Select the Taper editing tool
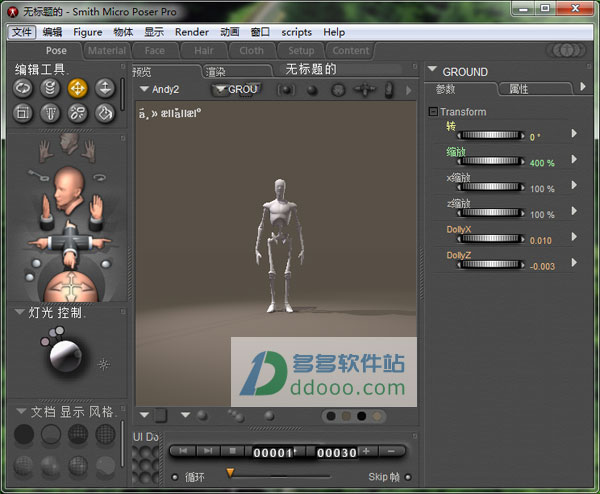The height and width of the screenshot is (494, 600). coord(50,113)
